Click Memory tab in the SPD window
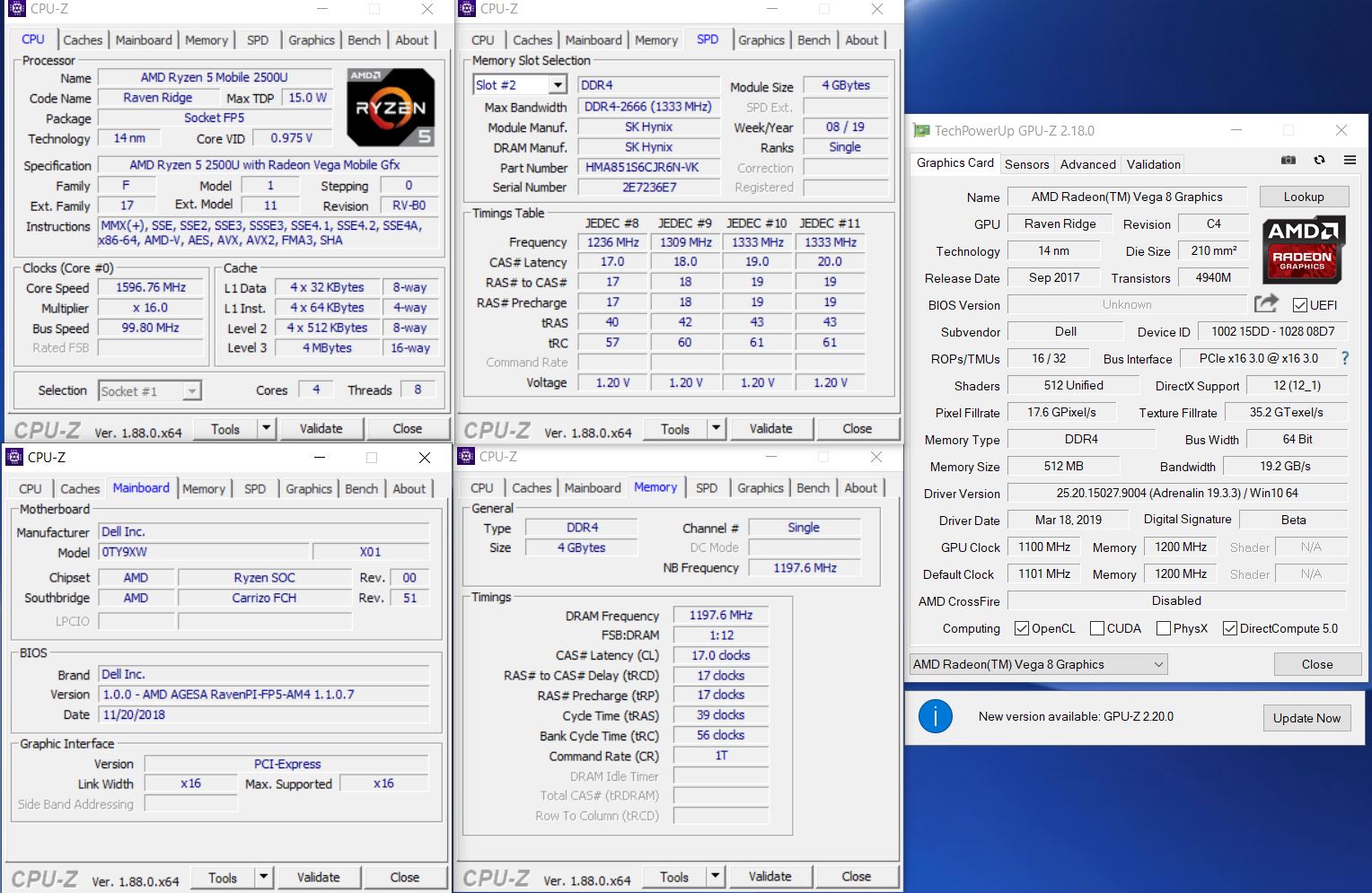The width and height of the screenshot is (1372, 893). tap(655, 39)
